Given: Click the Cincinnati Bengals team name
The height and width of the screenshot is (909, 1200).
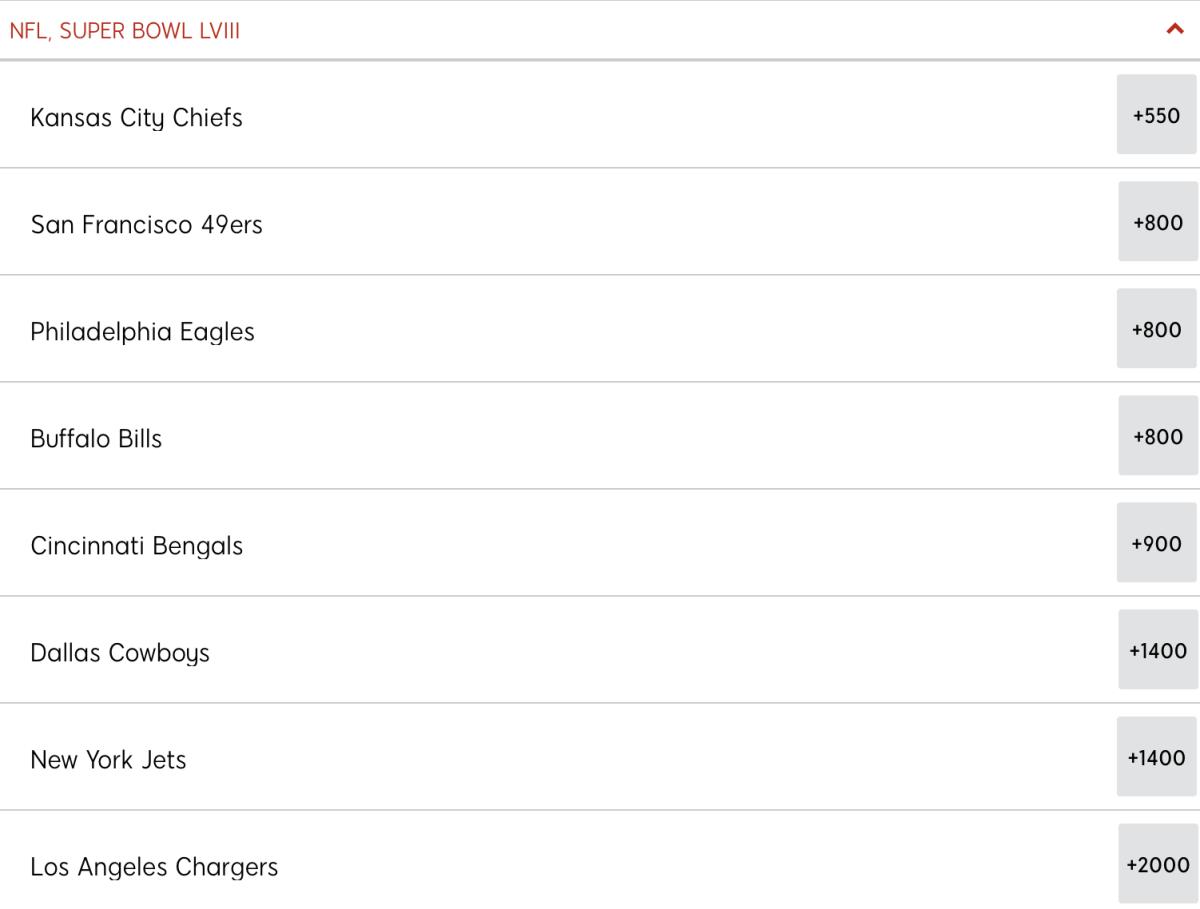Looking at the screenshot, I should point(136,546).
